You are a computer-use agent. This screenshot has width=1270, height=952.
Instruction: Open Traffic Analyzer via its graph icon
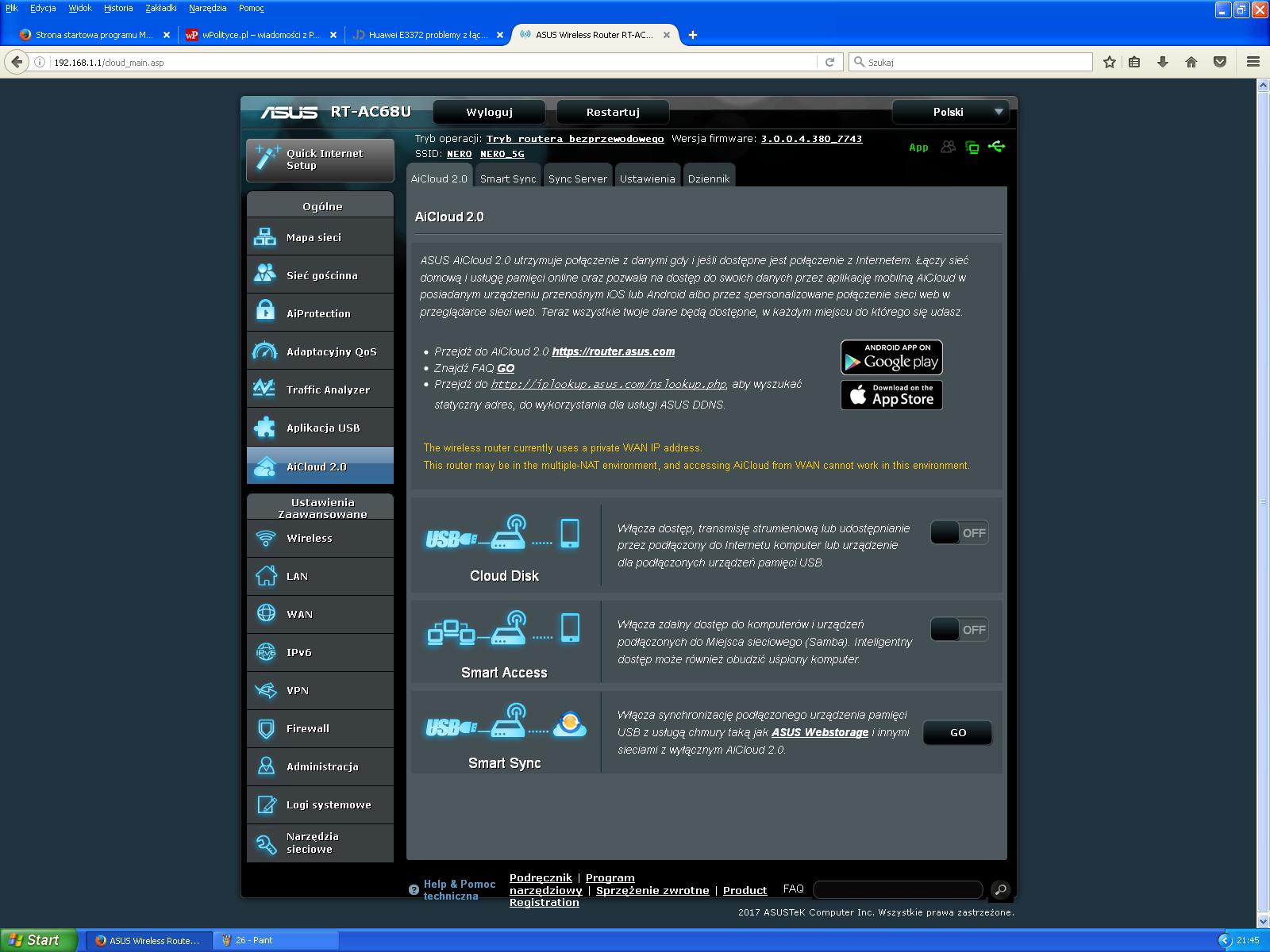pos(265,389)
